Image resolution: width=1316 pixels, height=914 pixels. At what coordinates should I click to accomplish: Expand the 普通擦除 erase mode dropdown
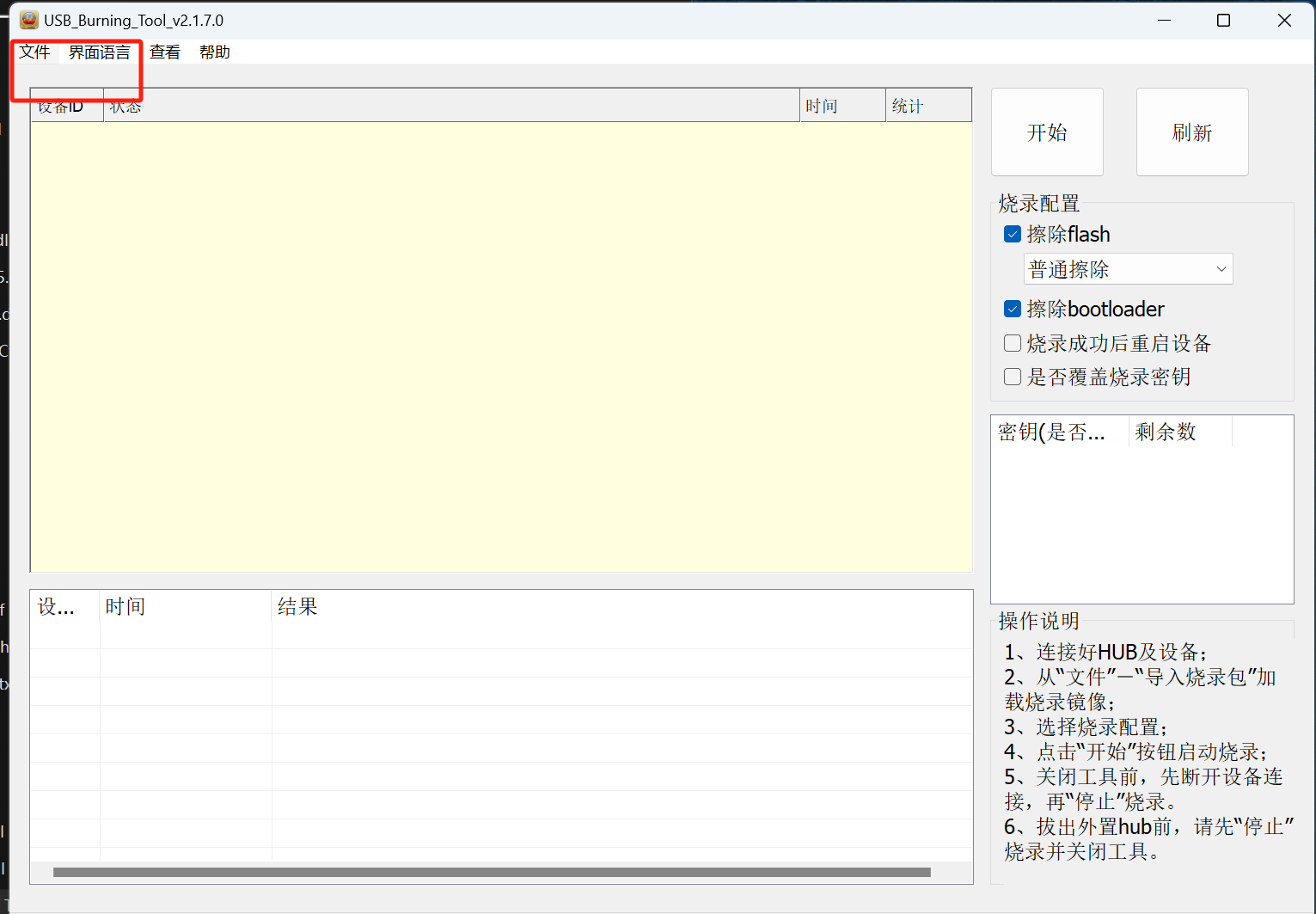click(1128, 270)
